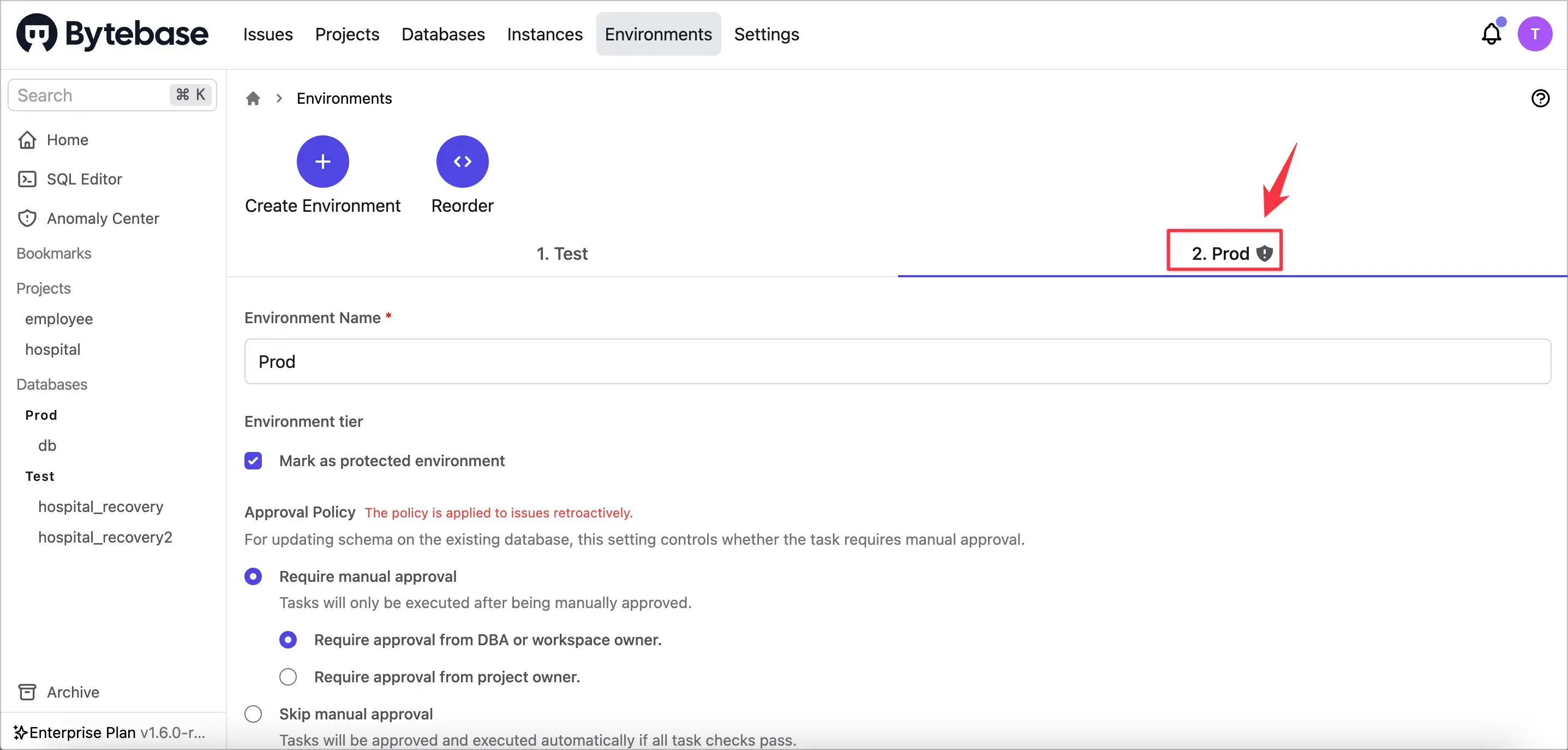The width and height of the screenshot is (1568, 750).
Task: Open hospital_recovery2 database in sidebar
Action: pyautogui.click(x=105, y=537)
